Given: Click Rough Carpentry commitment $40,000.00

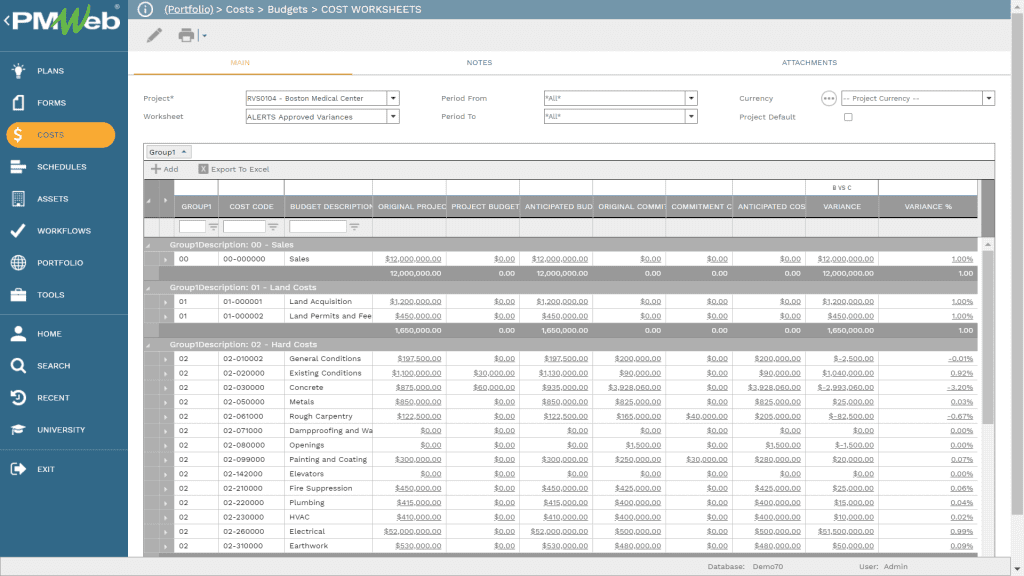Looking at the screenshot, I should click(x=707, y=417).
